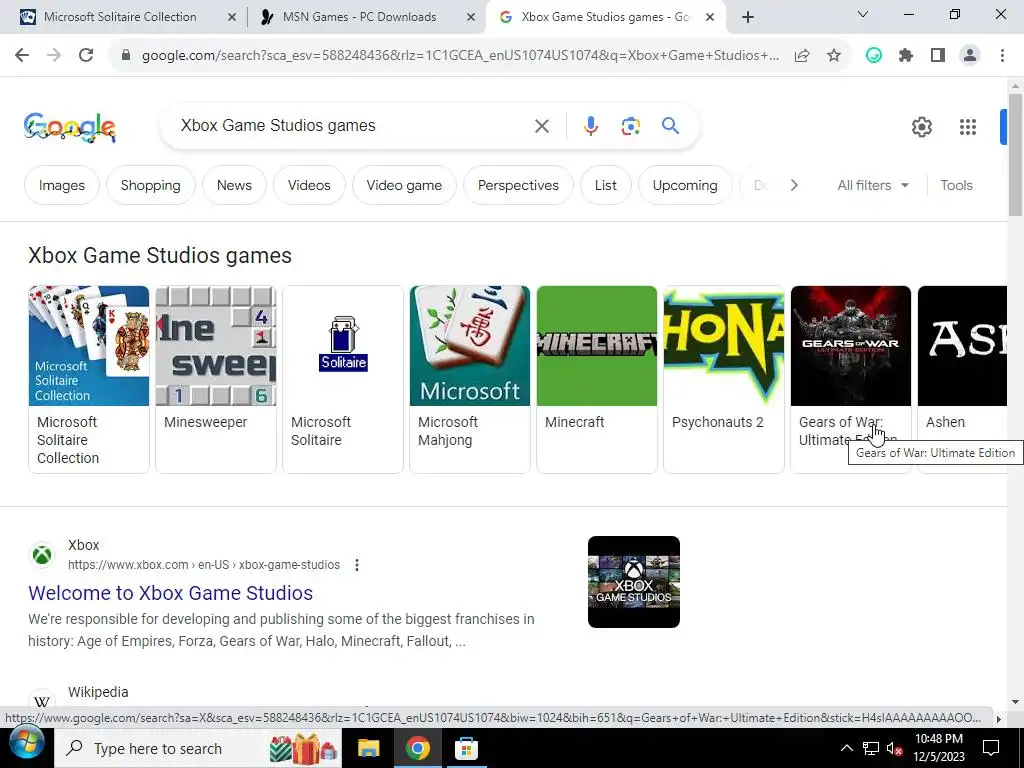This screenshot has width=1024, height=768.
Task: Select the Upcoming filter chip
Action: tap(685, 185)
